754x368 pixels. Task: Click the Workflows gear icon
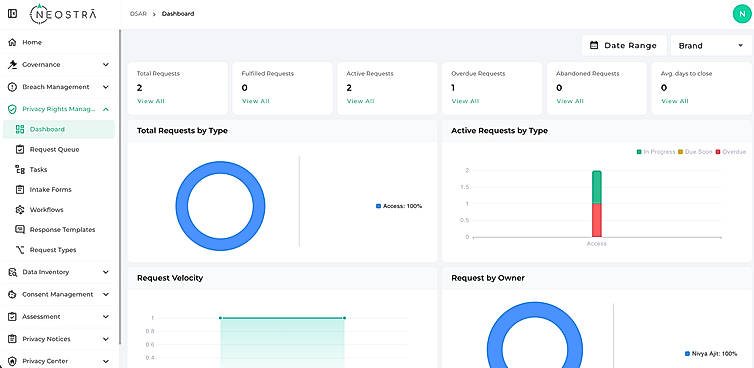click(x=20, y=210)
